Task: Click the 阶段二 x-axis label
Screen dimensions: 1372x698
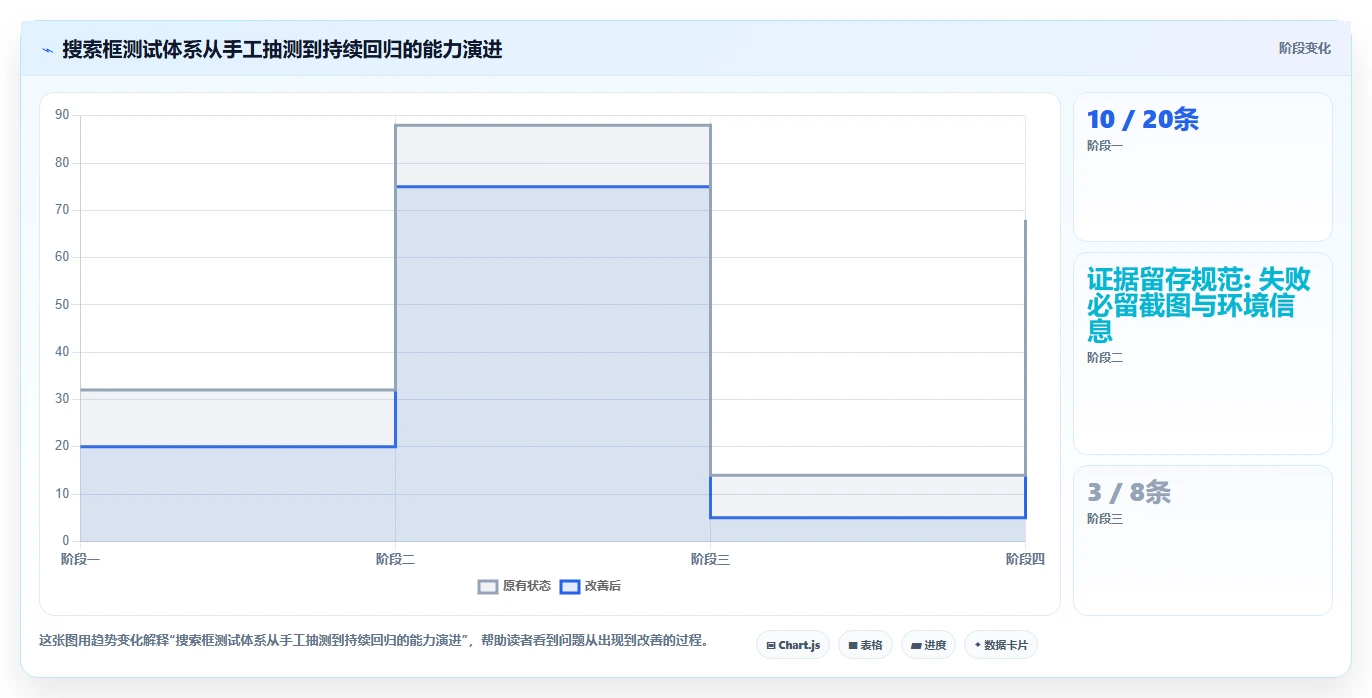Action: 395,559
